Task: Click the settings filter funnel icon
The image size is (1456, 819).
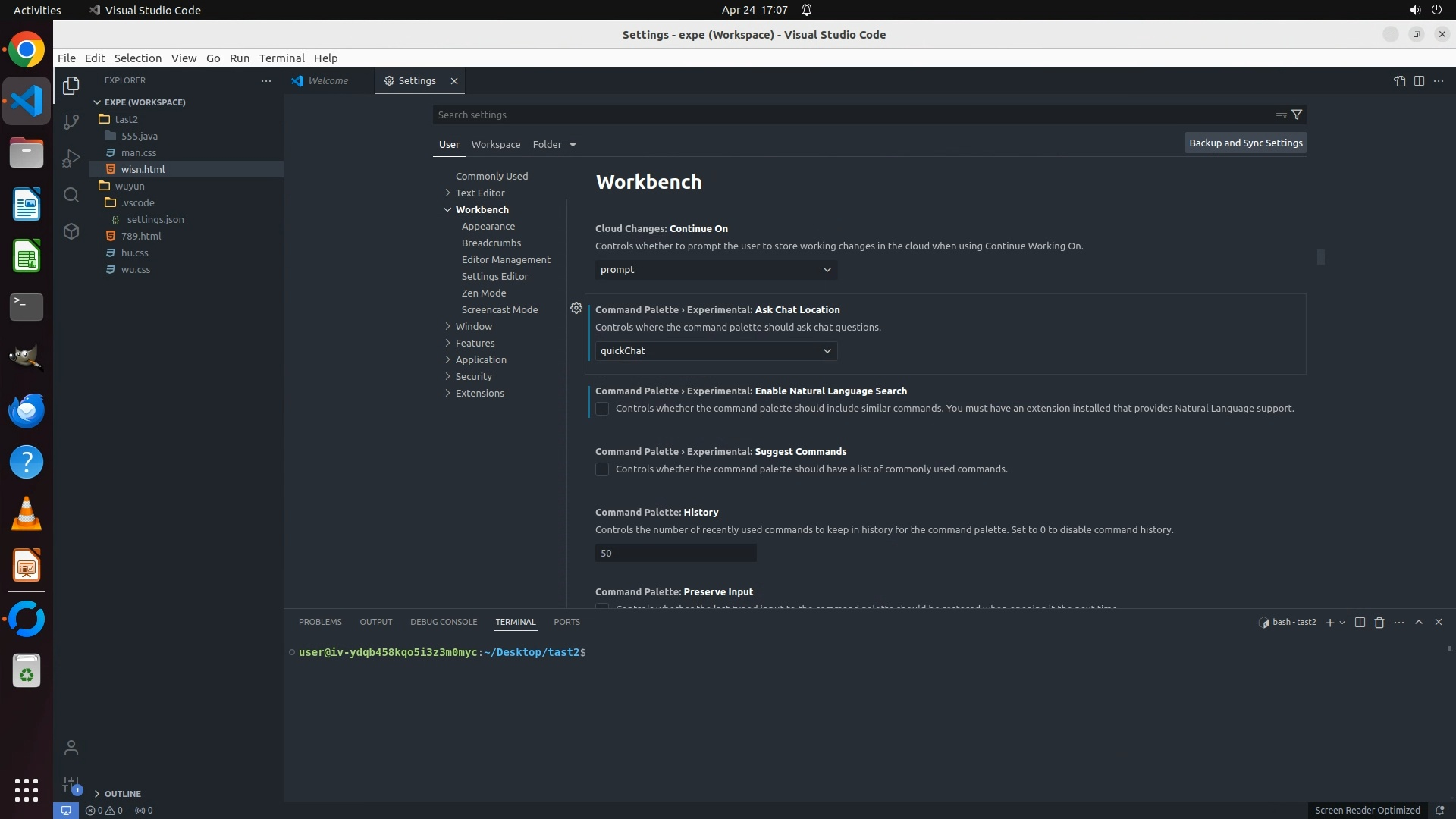Action: [x=1297, y=115]
